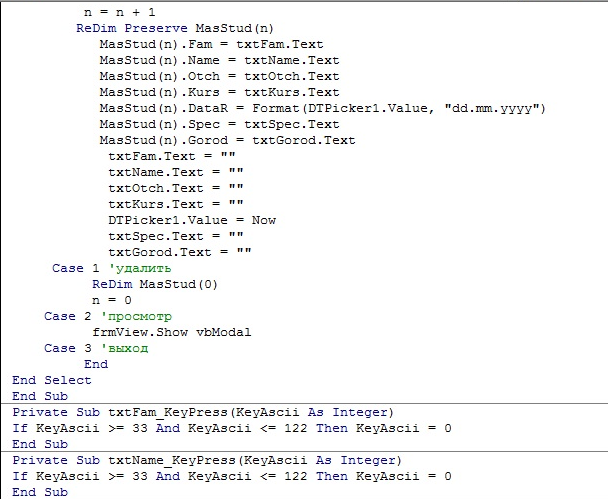Click the 'Case 1' line with 'удалить' comment
Image resolution: width=608 pixels, height=499 pixels.
112,268
